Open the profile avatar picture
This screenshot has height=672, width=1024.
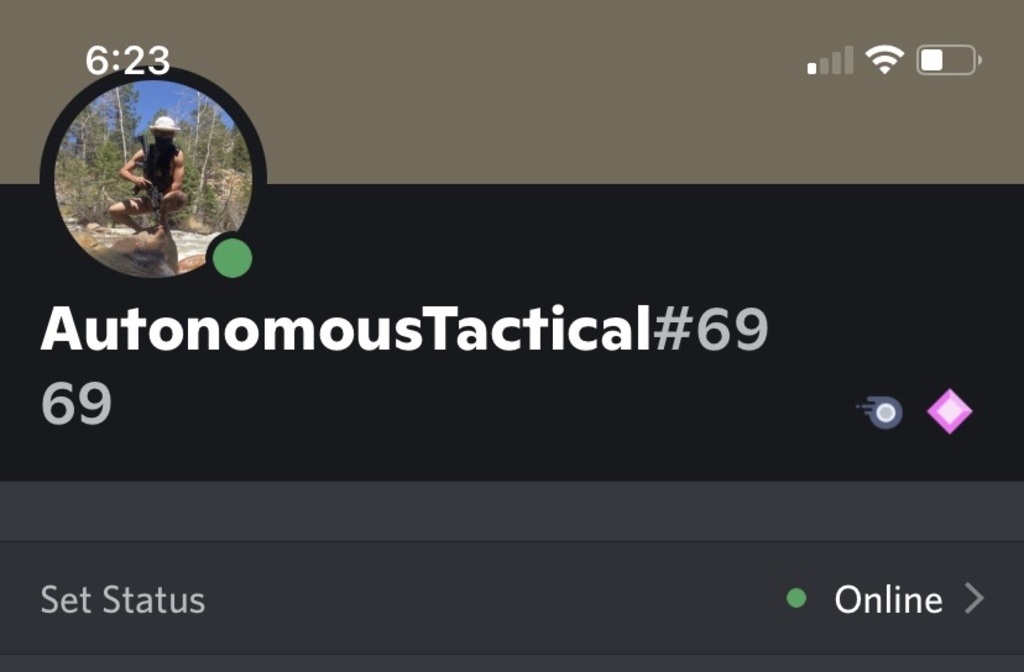click(x=153, y=178)
